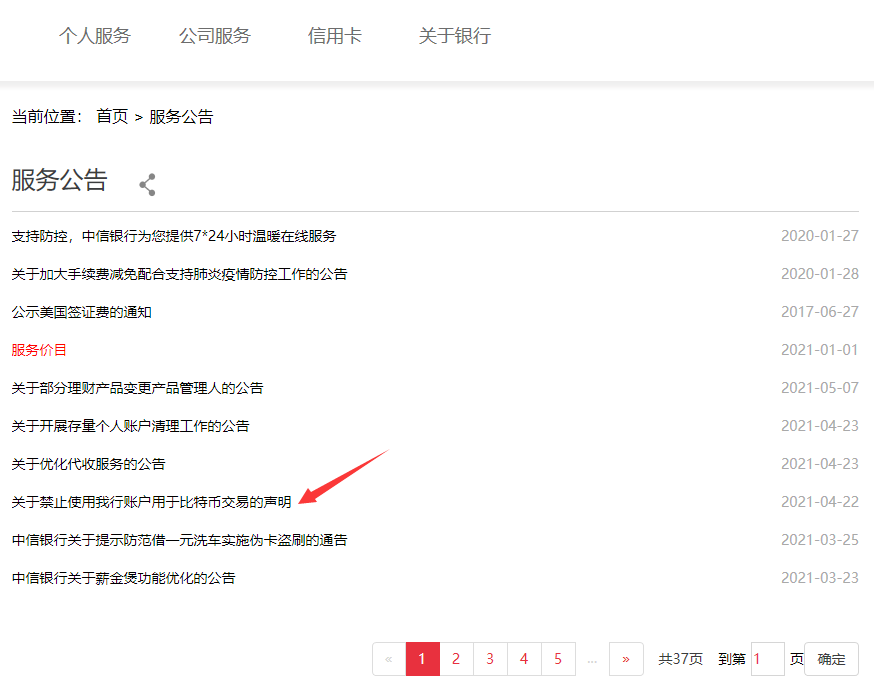The height and width of the screenshot is (700, 874).
Task: Open 公示美国签证费的通知
Action: click(x=81, y=312)
